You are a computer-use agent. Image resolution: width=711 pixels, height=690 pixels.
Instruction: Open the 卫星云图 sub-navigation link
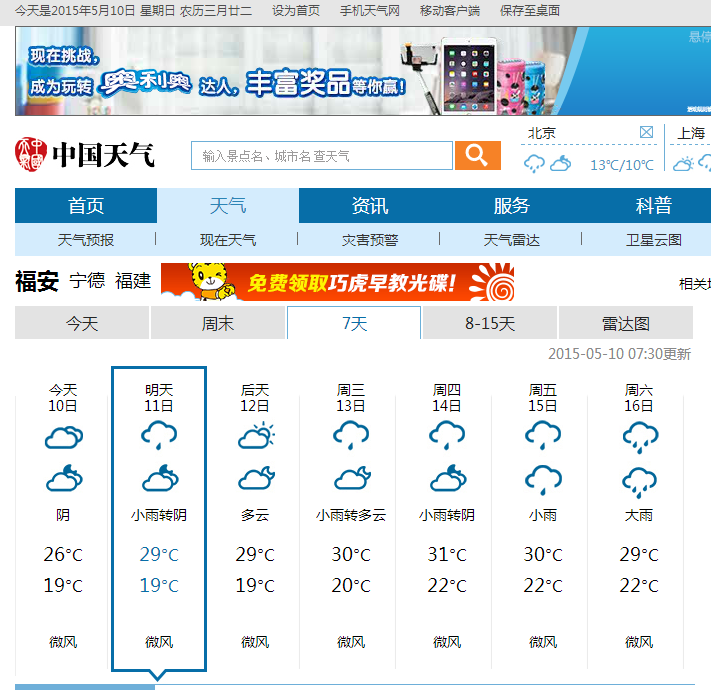(653, 240)
